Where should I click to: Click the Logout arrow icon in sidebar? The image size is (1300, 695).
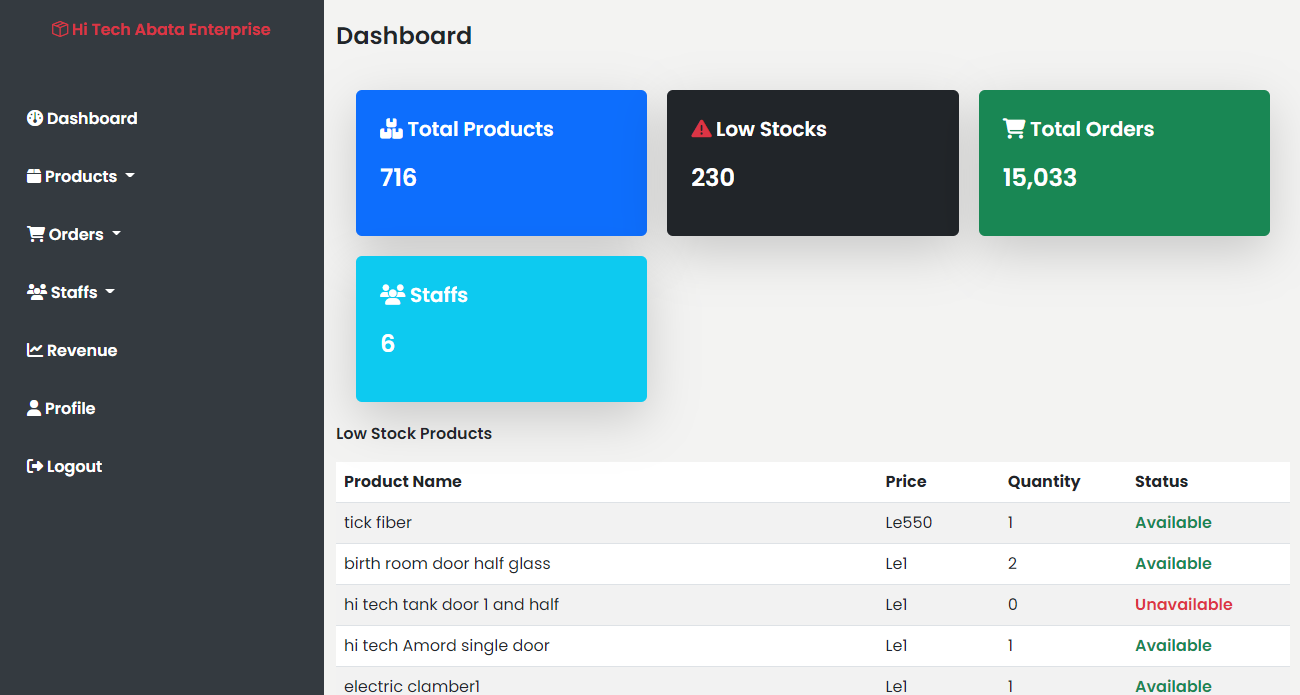click(x=35, y=466)
